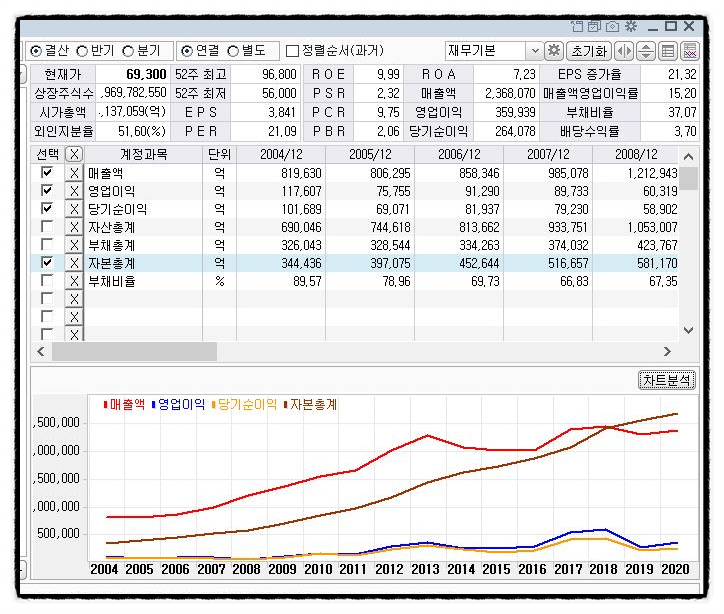This screenshot has width=724, height=614.
Task: Remove 영업이익 row with its X button
Action: (x=74, y=191)
